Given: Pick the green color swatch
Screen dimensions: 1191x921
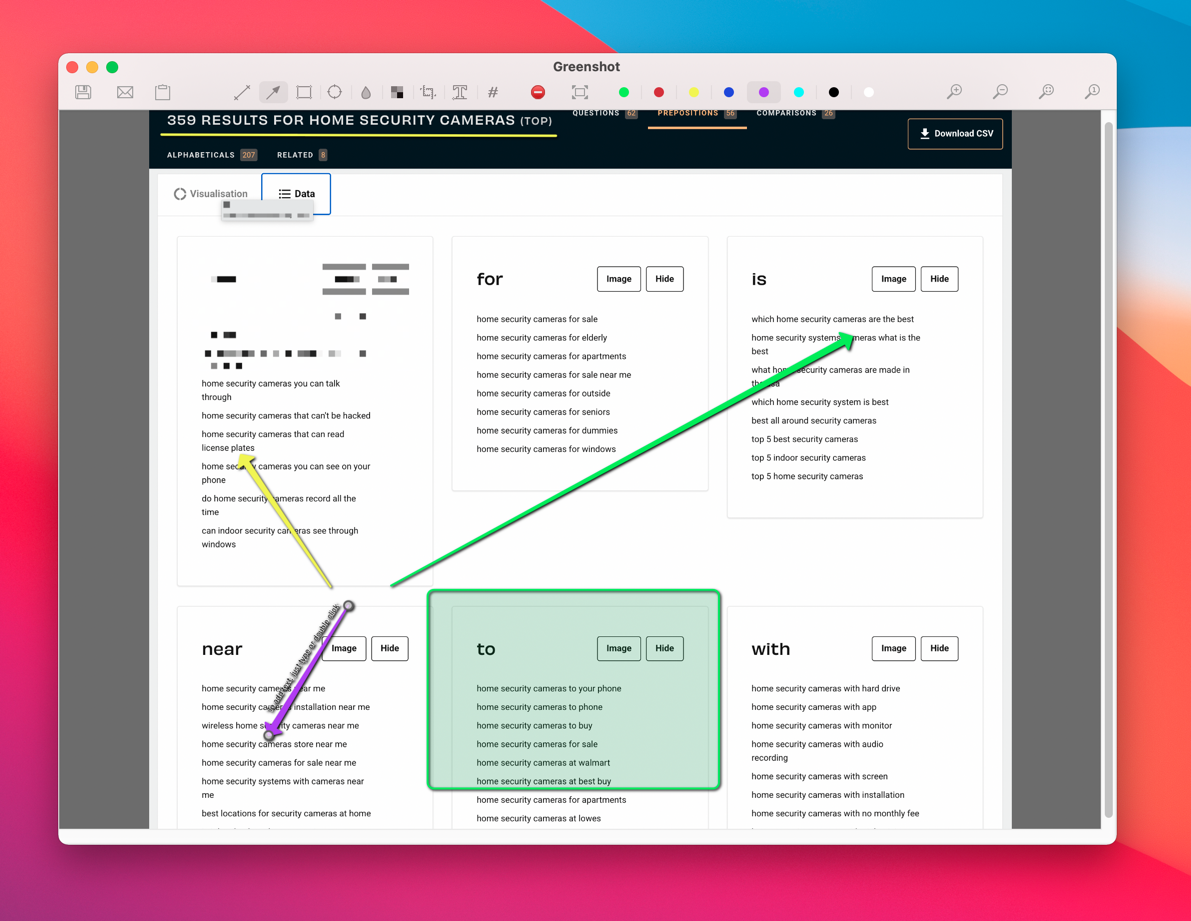Looking at the screenshot, I should click(x=624, y=93).
